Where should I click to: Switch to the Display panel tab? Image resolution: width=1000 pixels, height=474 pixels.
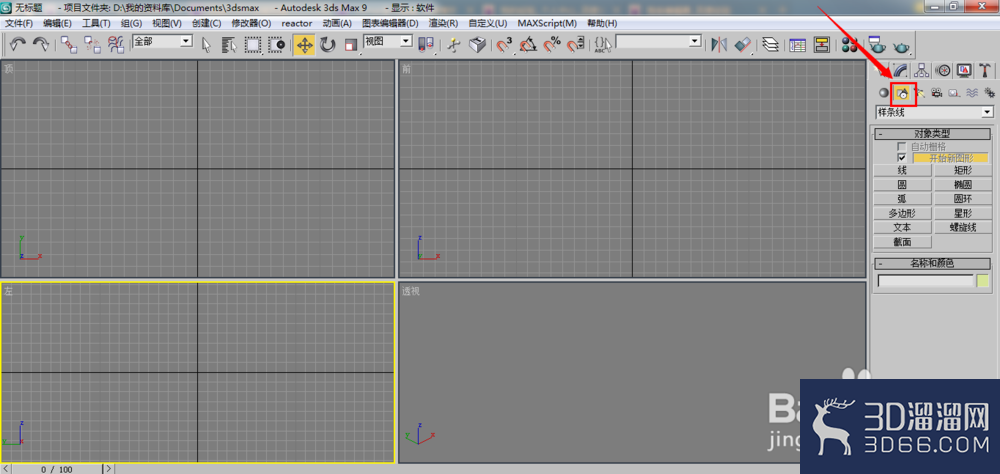click(x=964, y=70)
